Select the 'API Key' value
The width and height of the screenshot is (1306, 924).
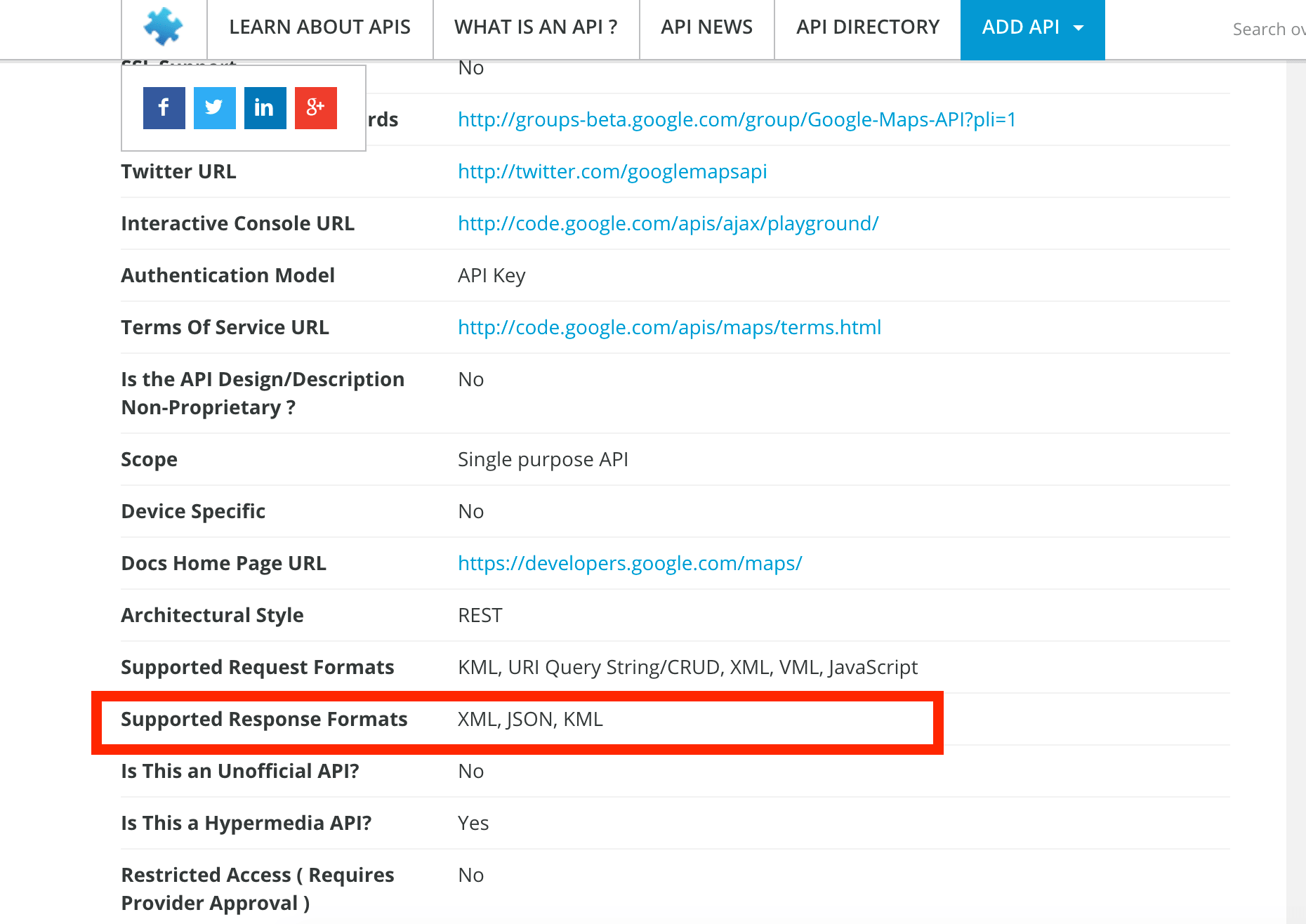[492, 275]
